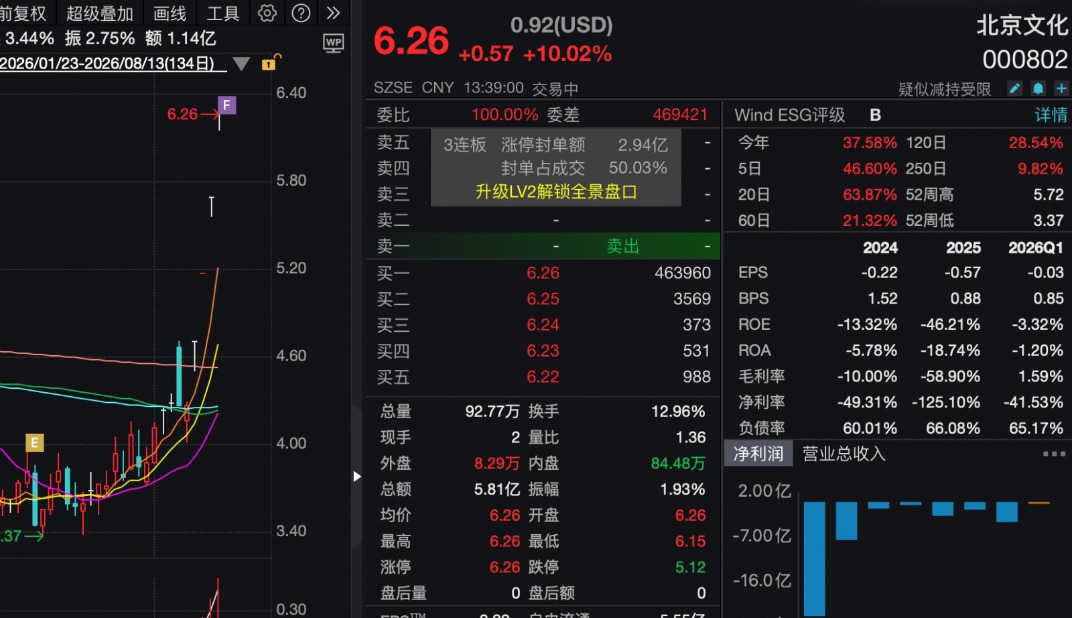Switch to the 营业总收入 tab
The image size is (1072, 618).
(x=843, y=453)
